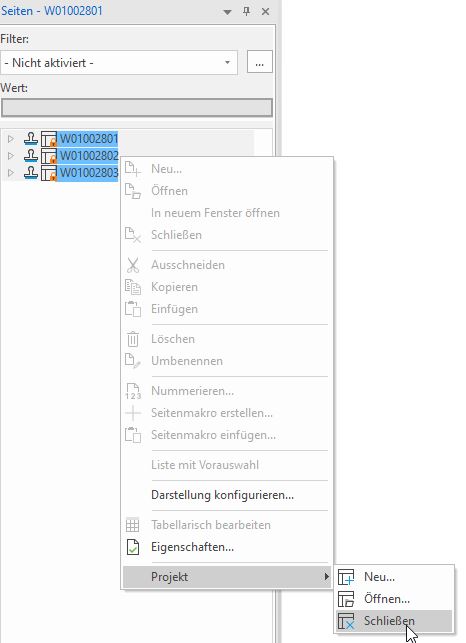This screenshot has width=466, height=643.
Task: Click the locked project icon of W01002802
Action: (x=49, y=156)
